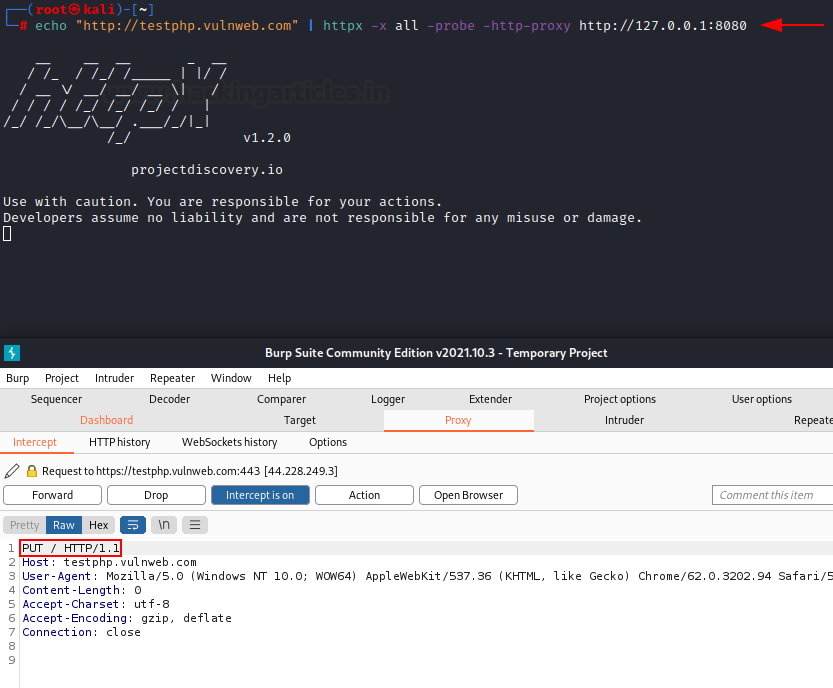Turn off Intercept is on toggle
The height and width of the screenshot is (688, 833).
coord(260,495)
